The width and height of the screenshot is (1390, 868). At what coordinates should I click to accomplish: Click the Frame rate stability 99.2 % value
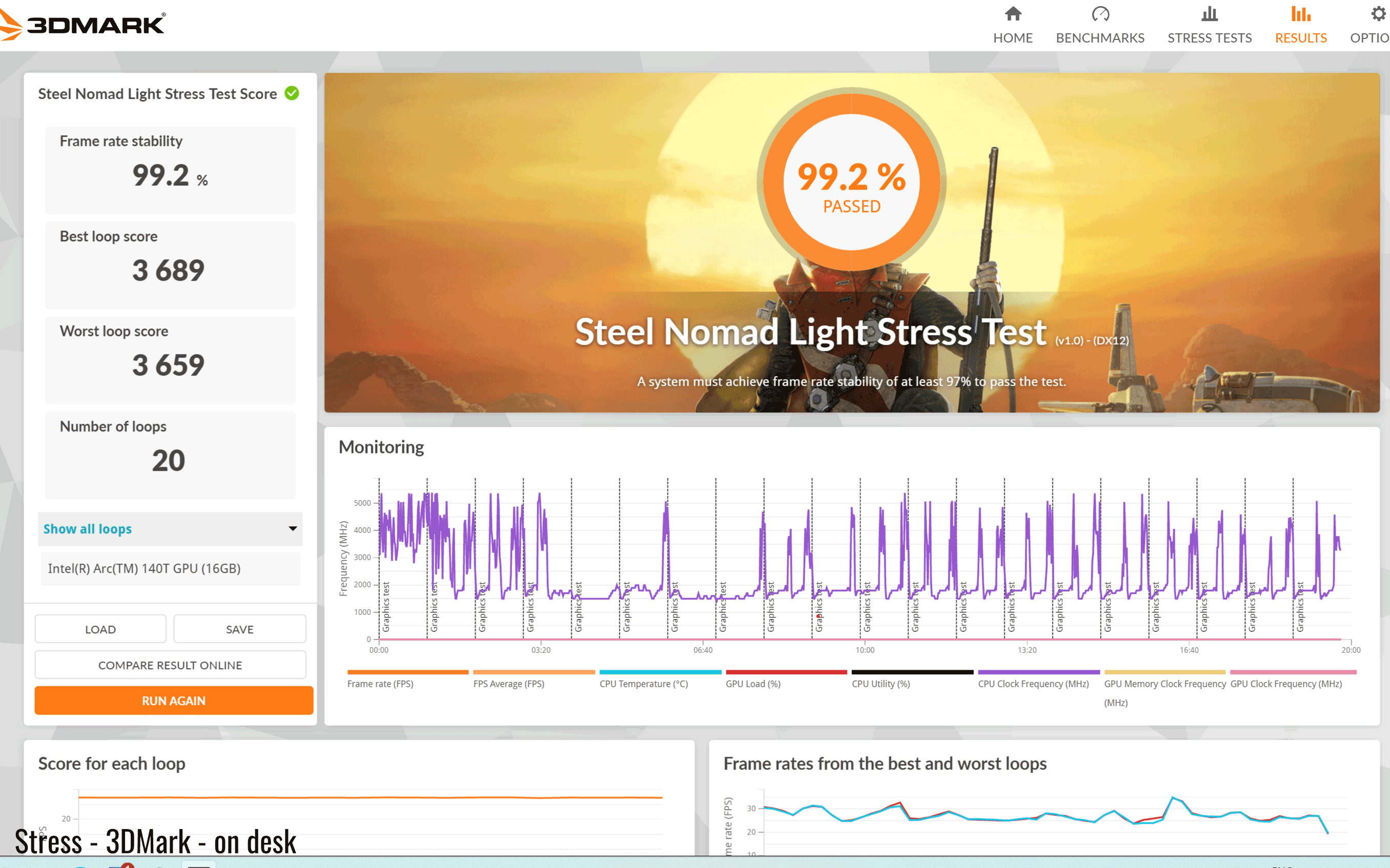click(170, 175)
